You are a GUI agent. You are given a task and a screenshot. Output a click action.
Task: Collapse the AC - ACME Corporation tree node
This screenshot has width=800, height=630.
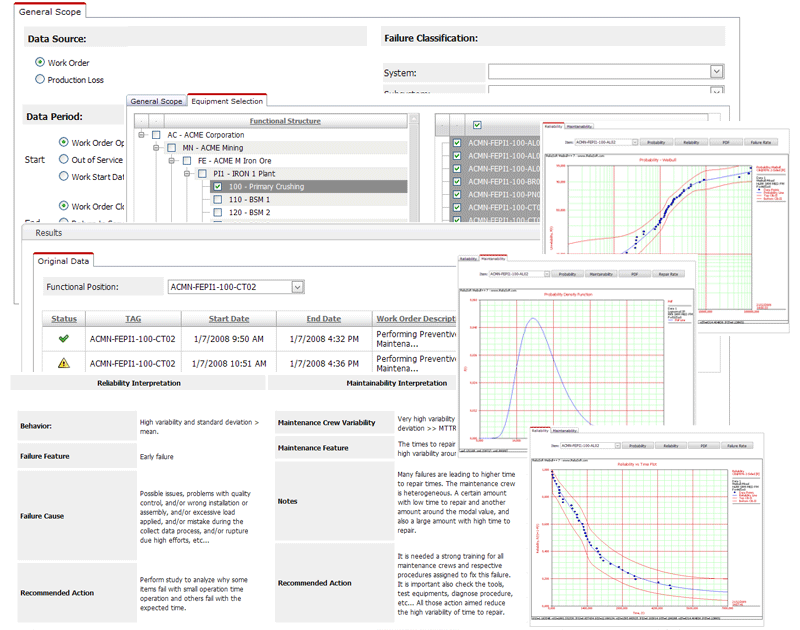click(142, 135)
